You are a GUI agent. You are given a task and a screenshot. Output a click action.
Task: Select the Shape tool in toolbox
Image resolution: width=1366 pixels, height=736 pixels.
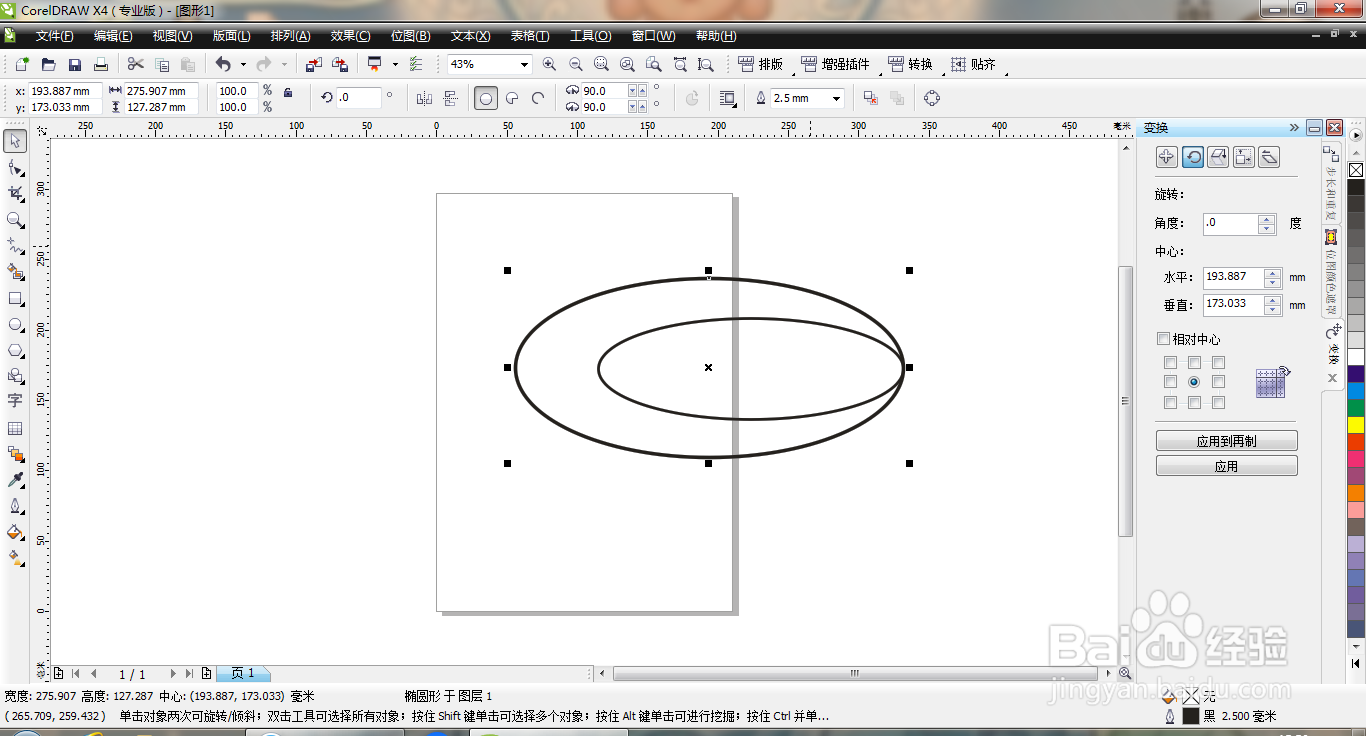point(15,167)
